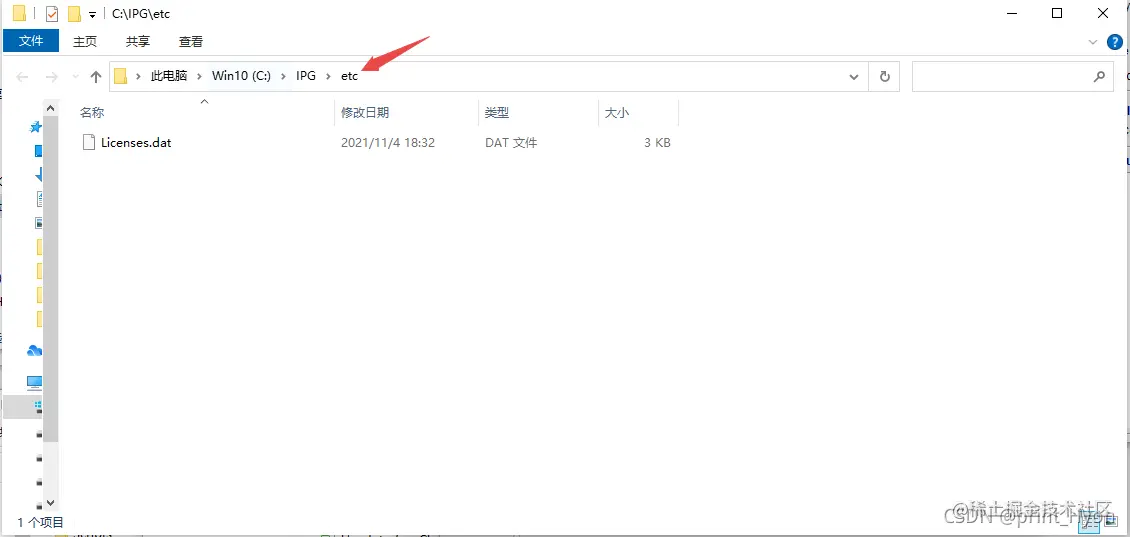Screen dimensions: 1130x537
Task: Refresh the current folder
Action: pos(885,76)
